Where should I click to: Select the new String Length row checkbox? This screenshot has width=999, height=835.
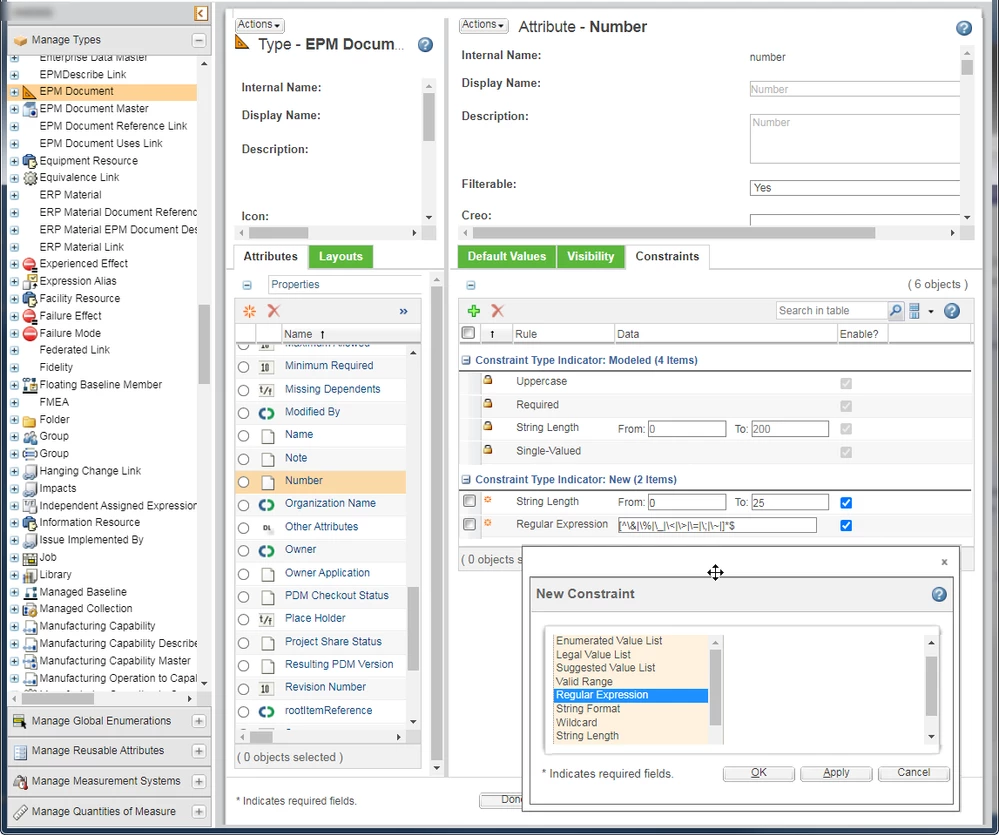470,501
